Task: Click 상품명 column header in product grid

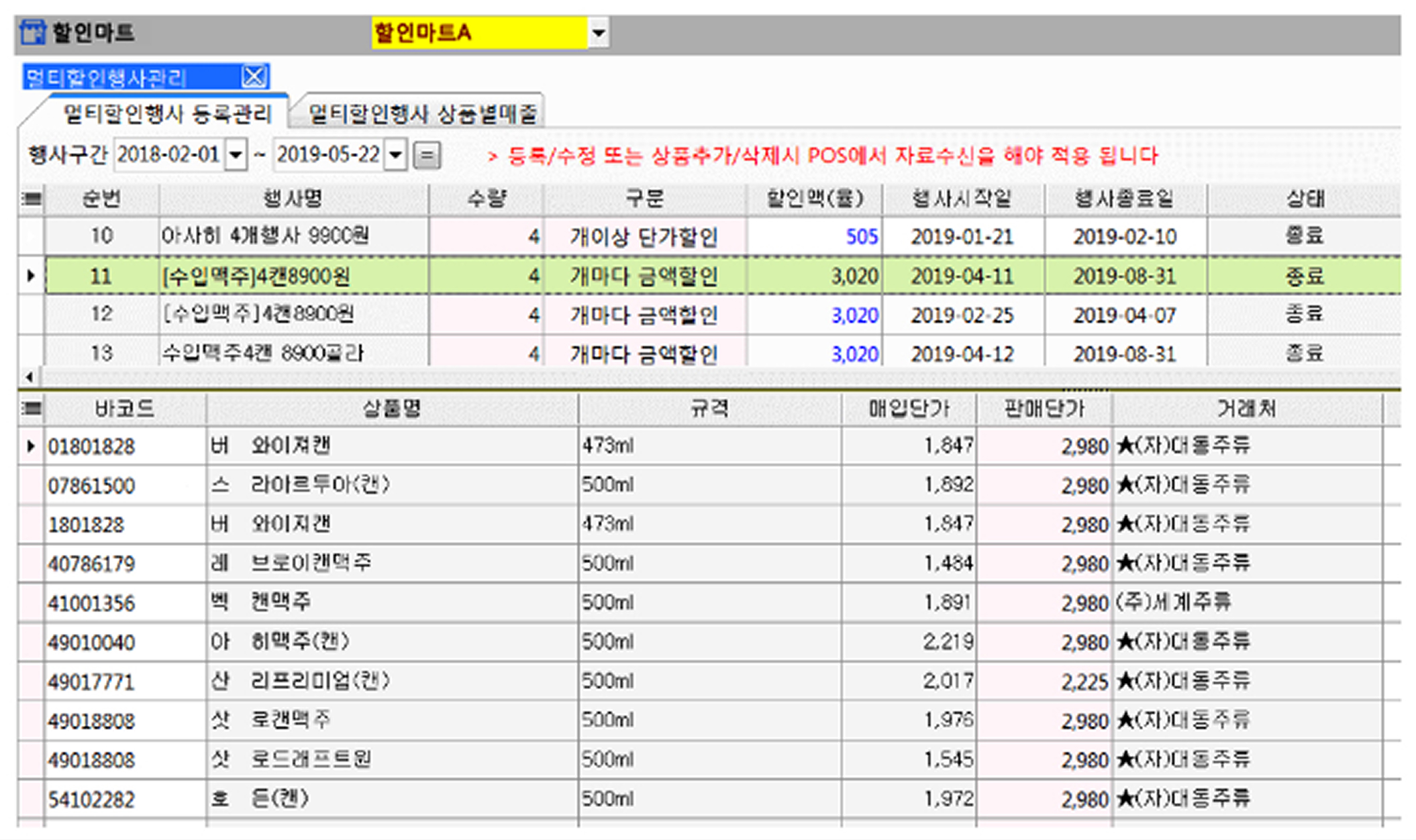Action: 392,409
